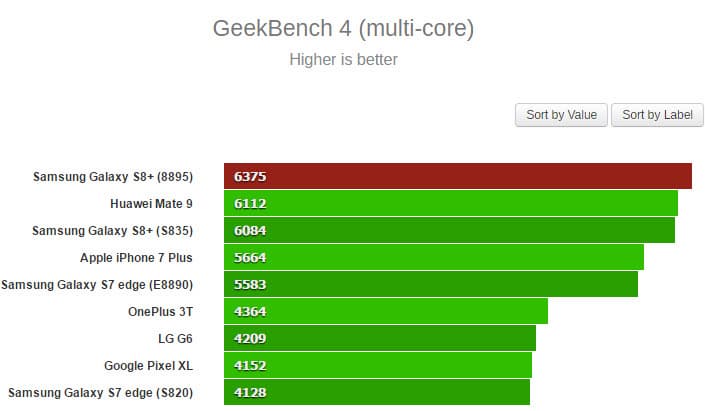Click the Google Pixel XL label
Image resolution: width=705 pixels, height=411 pixels.
point(148,365)
